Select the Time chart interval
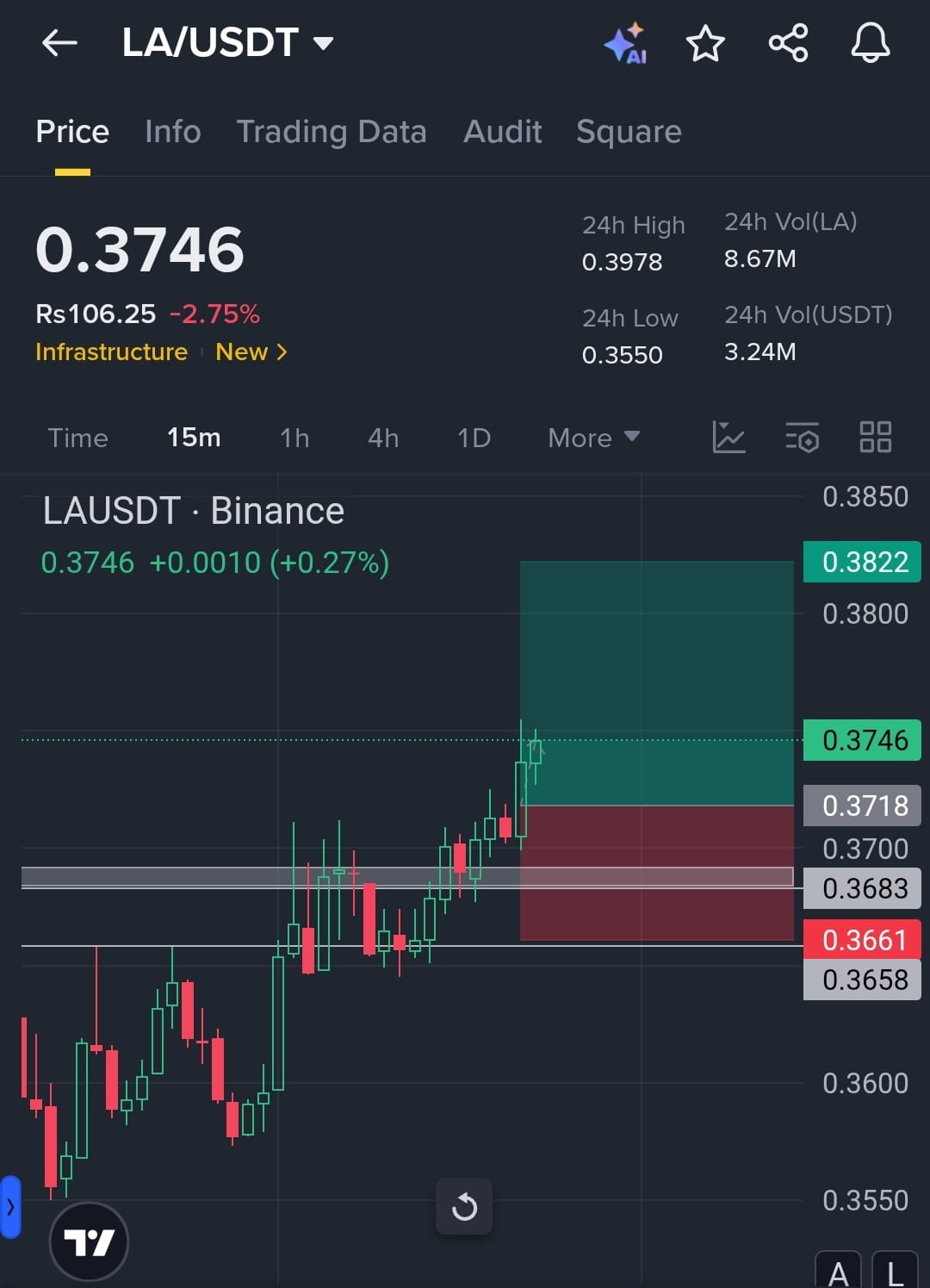The image size is (930, 1288). point(77,438)
